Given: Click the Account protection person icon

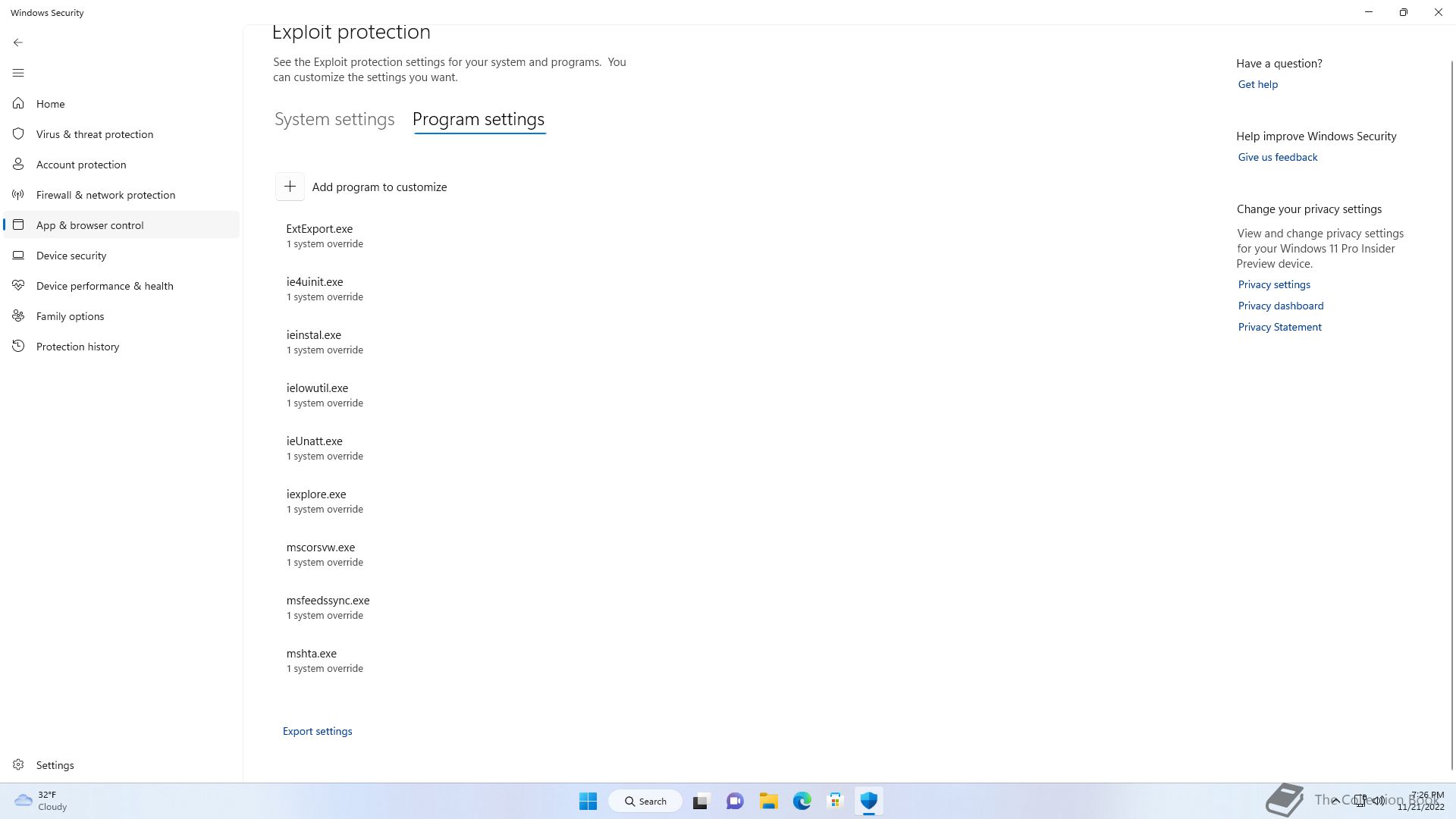Looking at the screenshot, I should tap(18, 164).
